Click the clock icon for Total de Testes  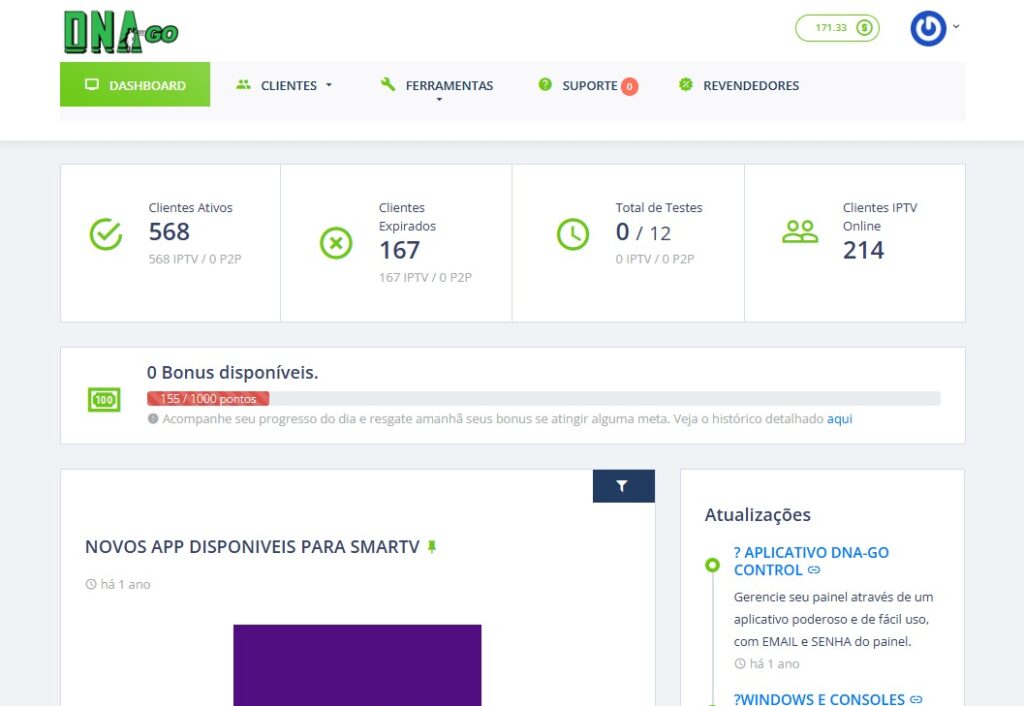click(573, 234)
